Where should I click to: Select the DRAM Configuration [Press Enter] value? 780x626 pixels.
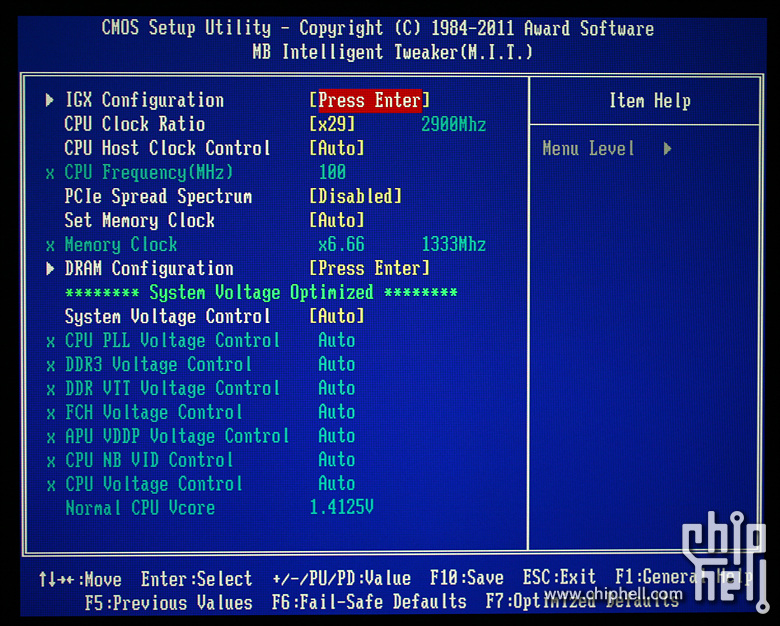pyautogui.click(x=369, y=269)
